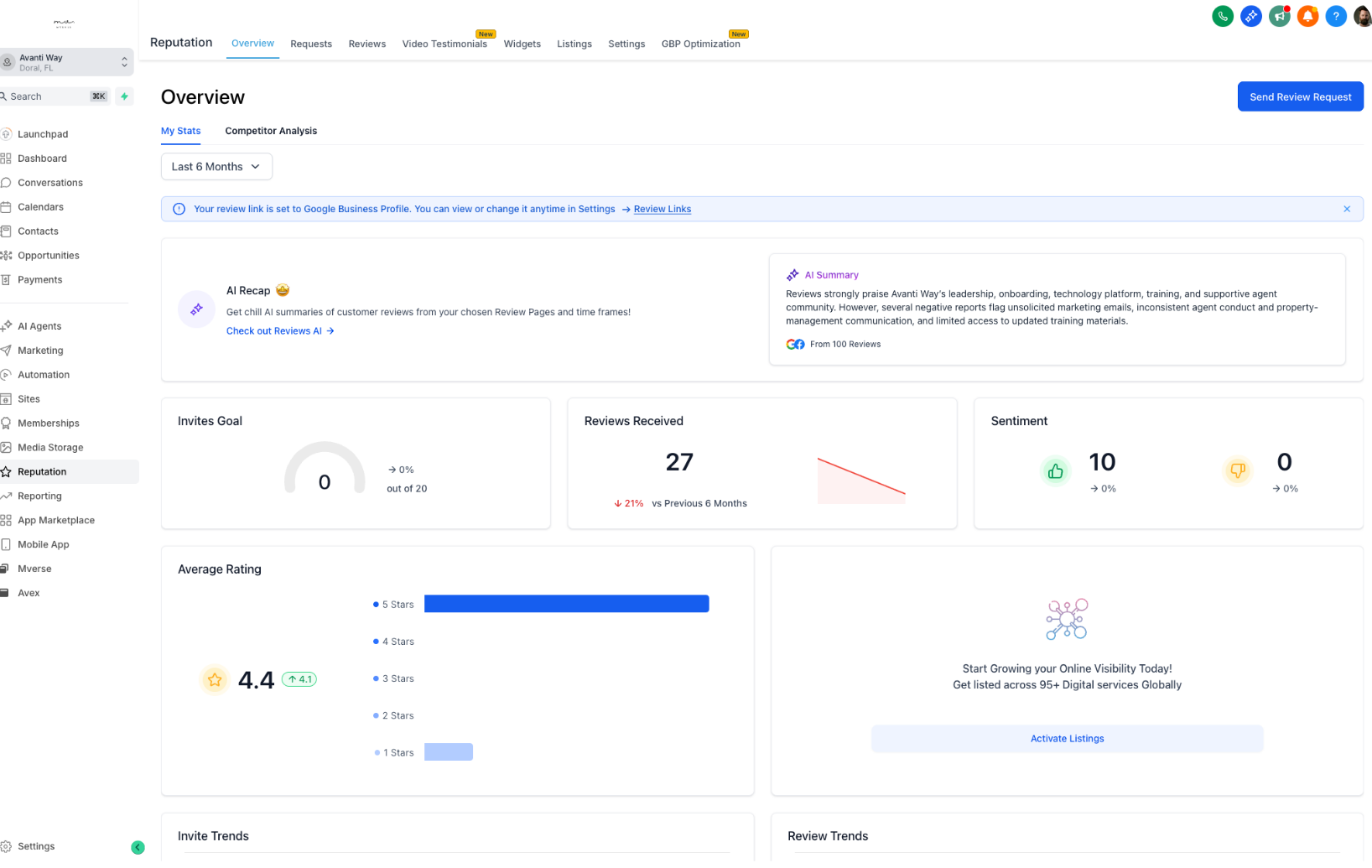Collapse sidebar with the green arrow toggle
1372x868 pixels.
pos(138,848)
